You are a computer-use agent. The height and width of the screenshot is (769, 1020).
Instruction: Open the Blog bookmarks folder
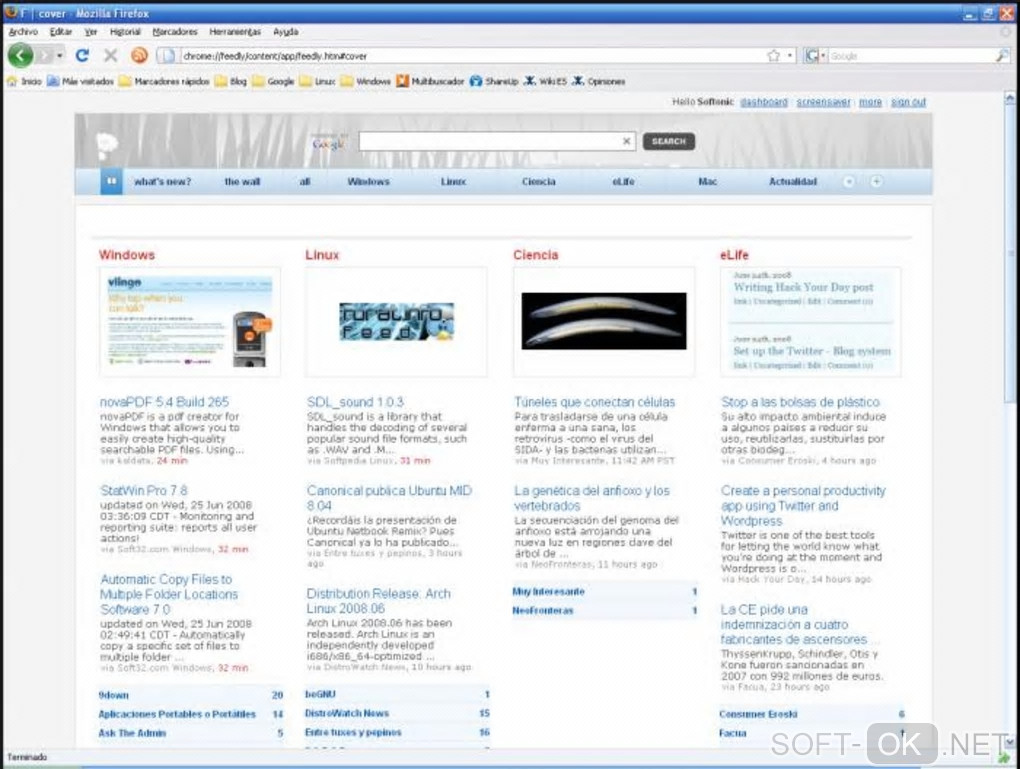click(x=231, y=81)
